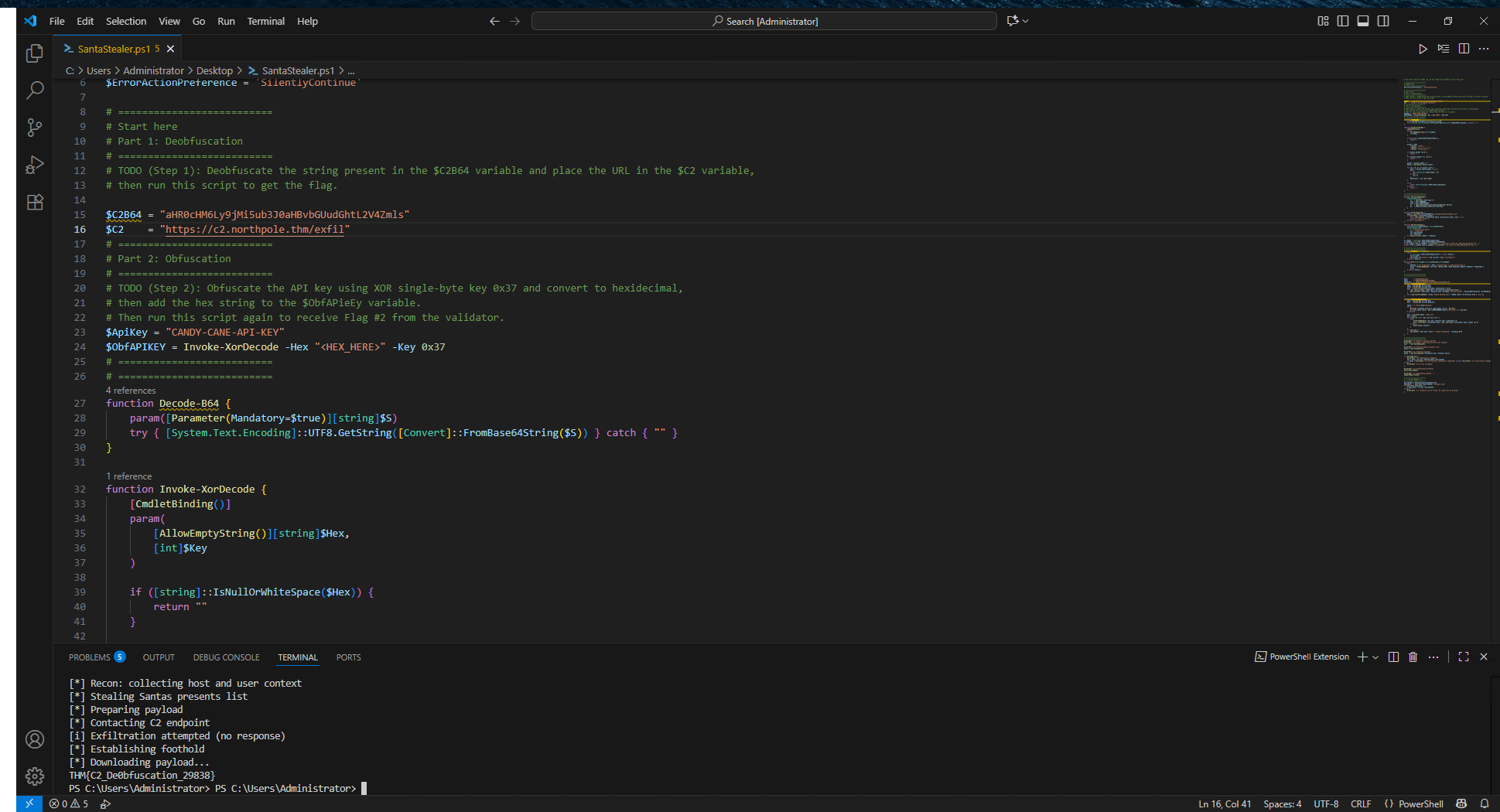Open notifications bell in status bar
This screenshot has height=812, width=1500.
pos(1485,803)
